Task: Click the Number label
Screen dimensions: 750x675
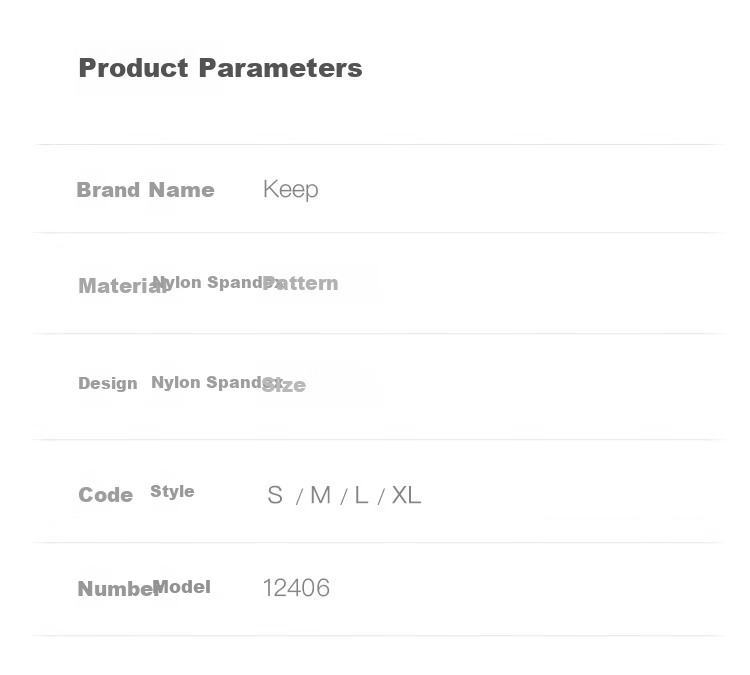Action: coord(118,589)
